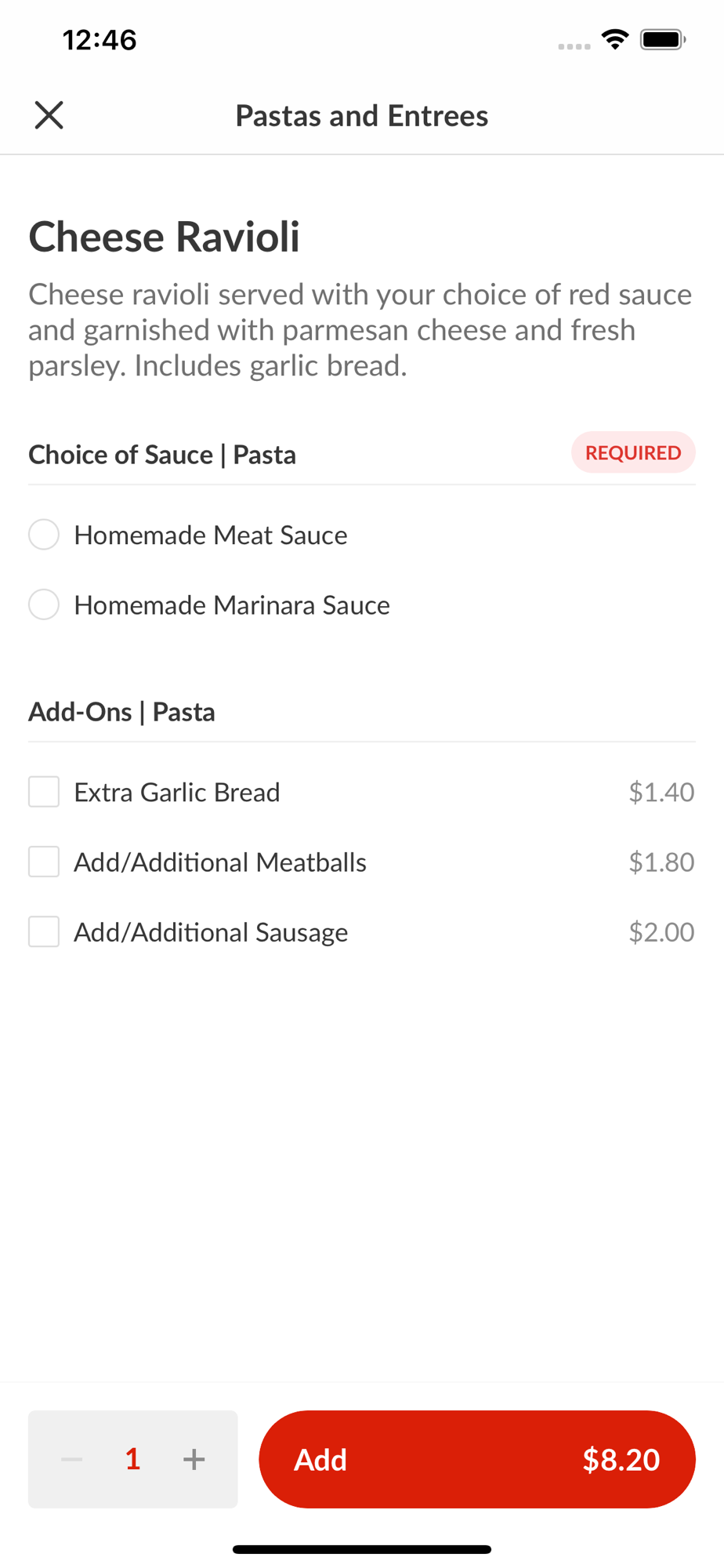Viewport: 724px width, 1568px height.
Task: Tap the 12:46 clock in status bar
Action: coord(100,40)
